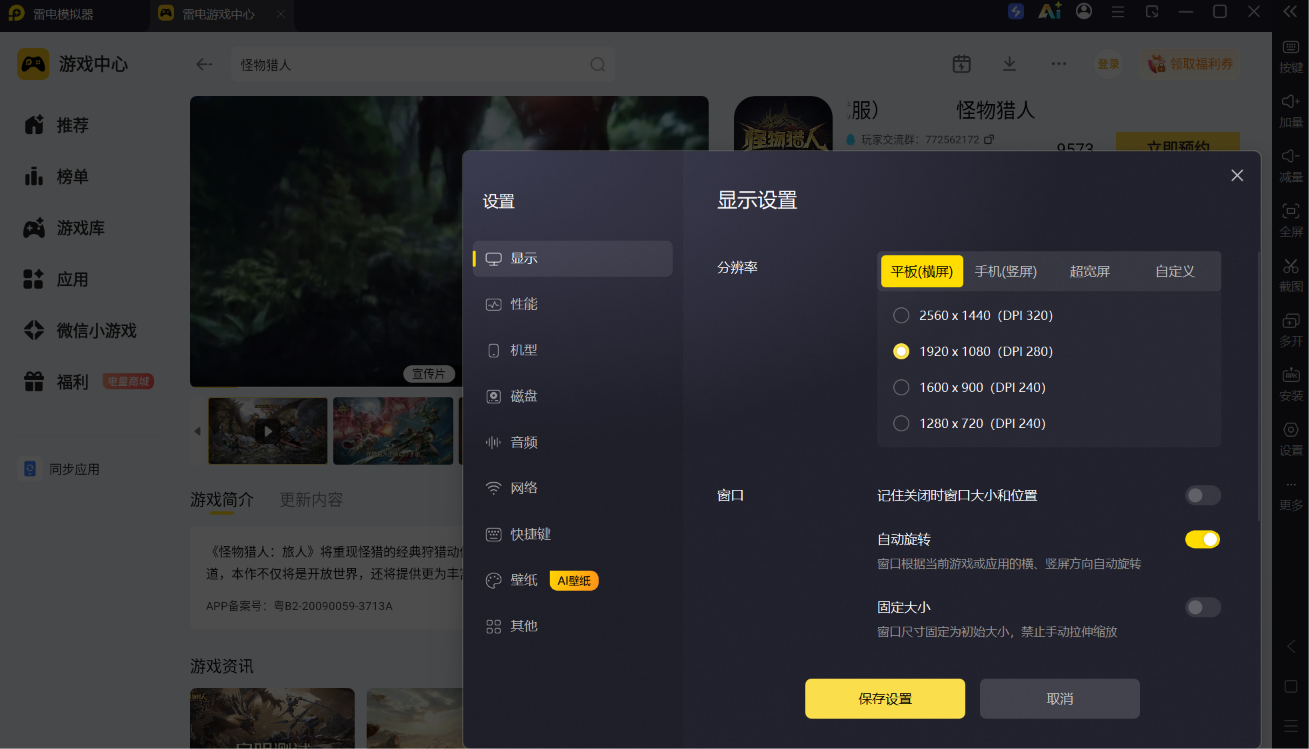The height and width of the screenshot is (749, 1309).
Task: Click the download icon in top bar
Action: pos(1010,64)
